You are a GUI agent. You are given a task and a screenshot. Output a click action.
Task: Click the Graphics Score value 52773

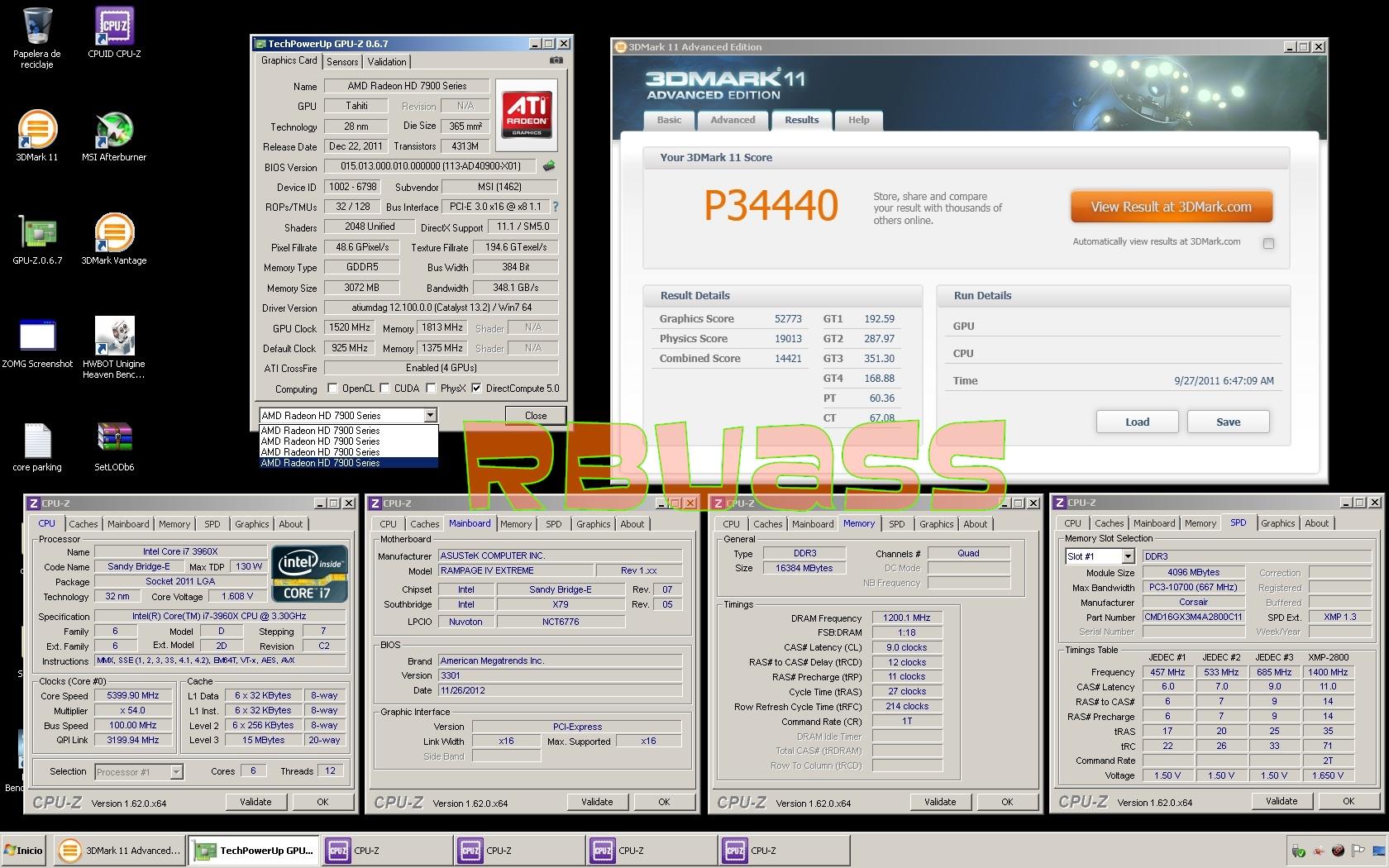[x=788, y=319]
